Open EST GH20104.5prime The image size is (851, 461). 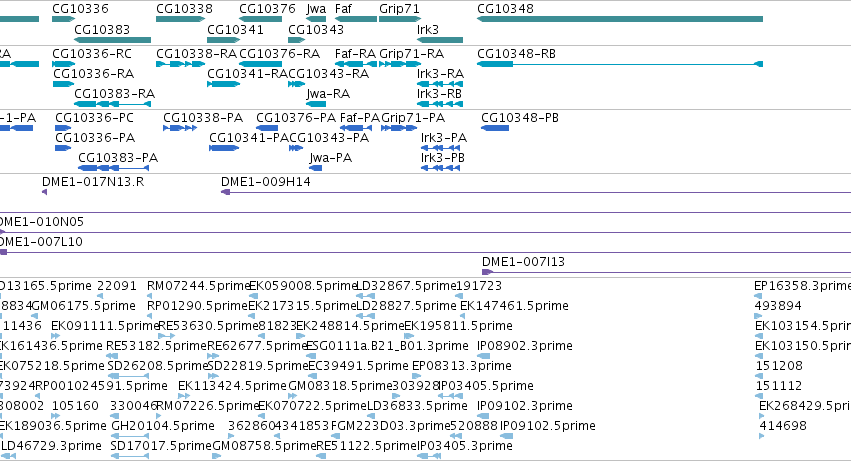(x=163, y=426)
